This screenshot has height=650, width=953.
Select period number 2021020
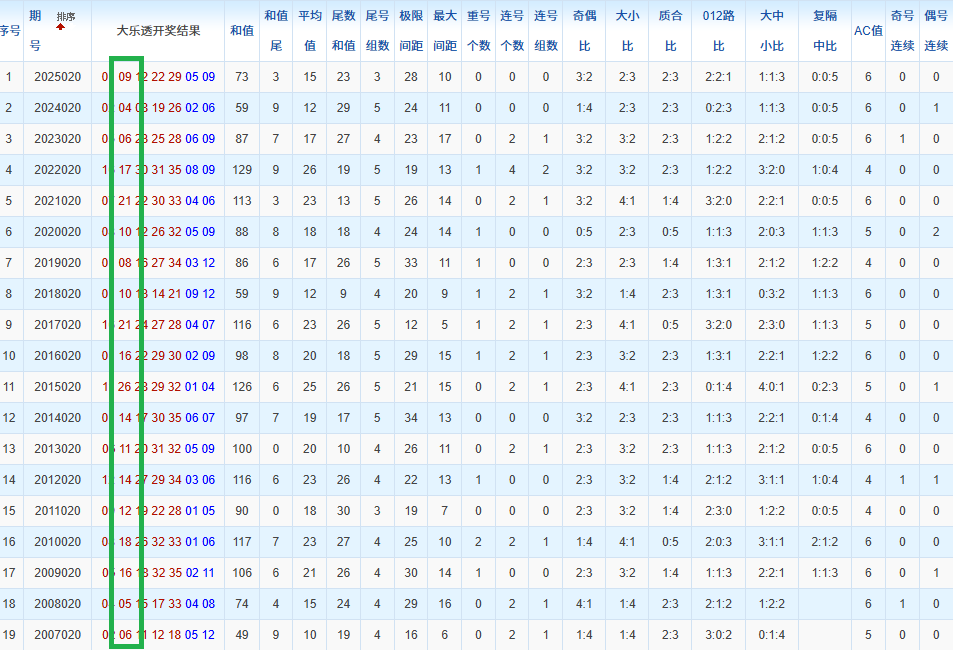click(58, 201)
